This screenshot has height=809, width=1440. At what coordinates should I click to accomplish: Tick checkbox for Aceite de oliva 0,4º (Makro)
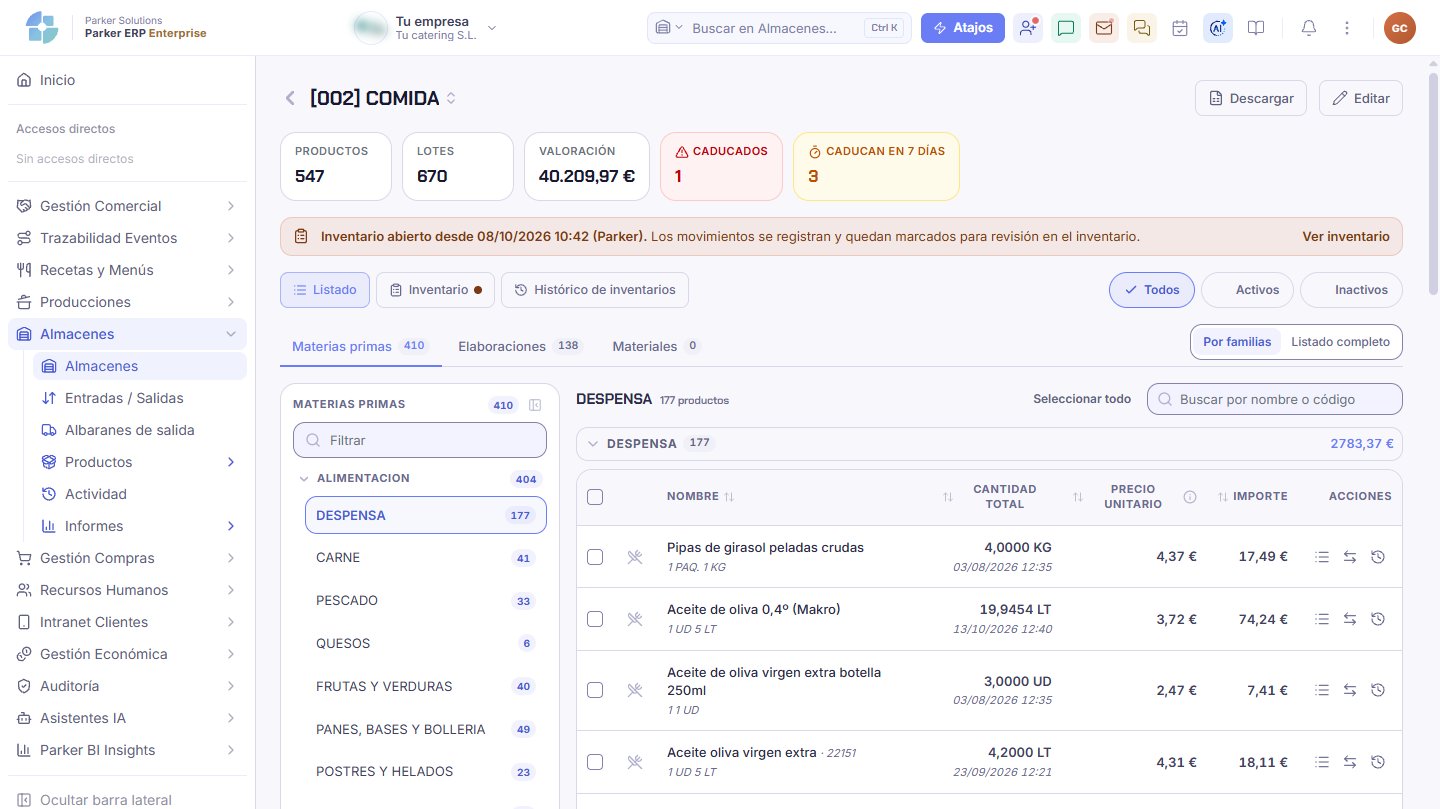point(595,619)
